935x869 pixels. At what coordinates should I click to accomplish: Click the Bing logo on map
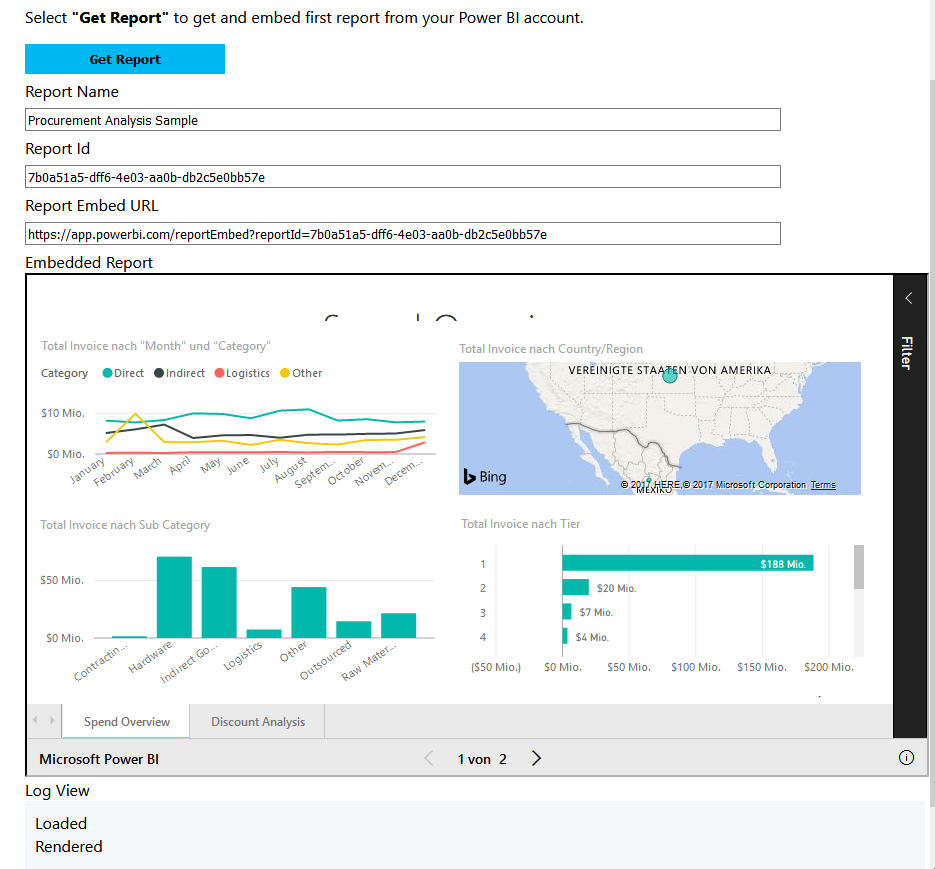coord(485,477)
